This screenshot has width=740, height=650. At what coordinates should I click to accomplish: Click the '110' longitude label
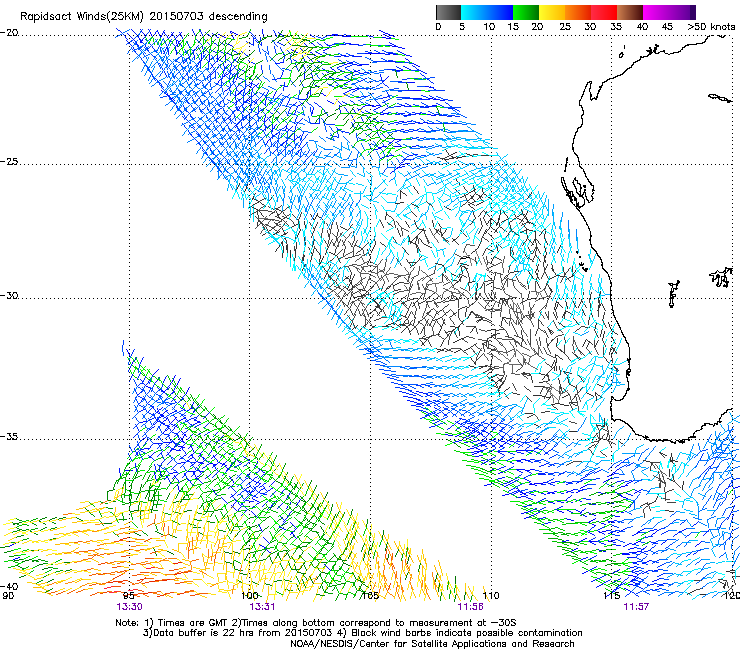tap(491, 596)
